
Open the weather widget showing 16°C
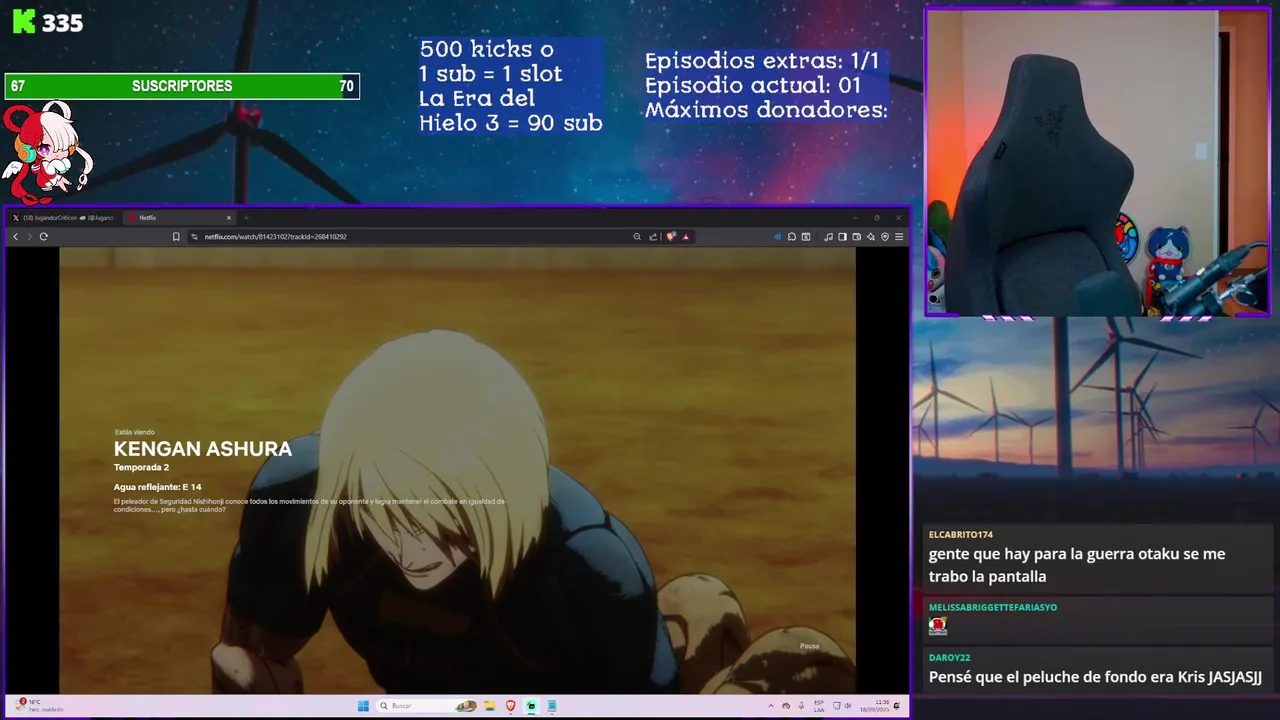click(40, 705)
